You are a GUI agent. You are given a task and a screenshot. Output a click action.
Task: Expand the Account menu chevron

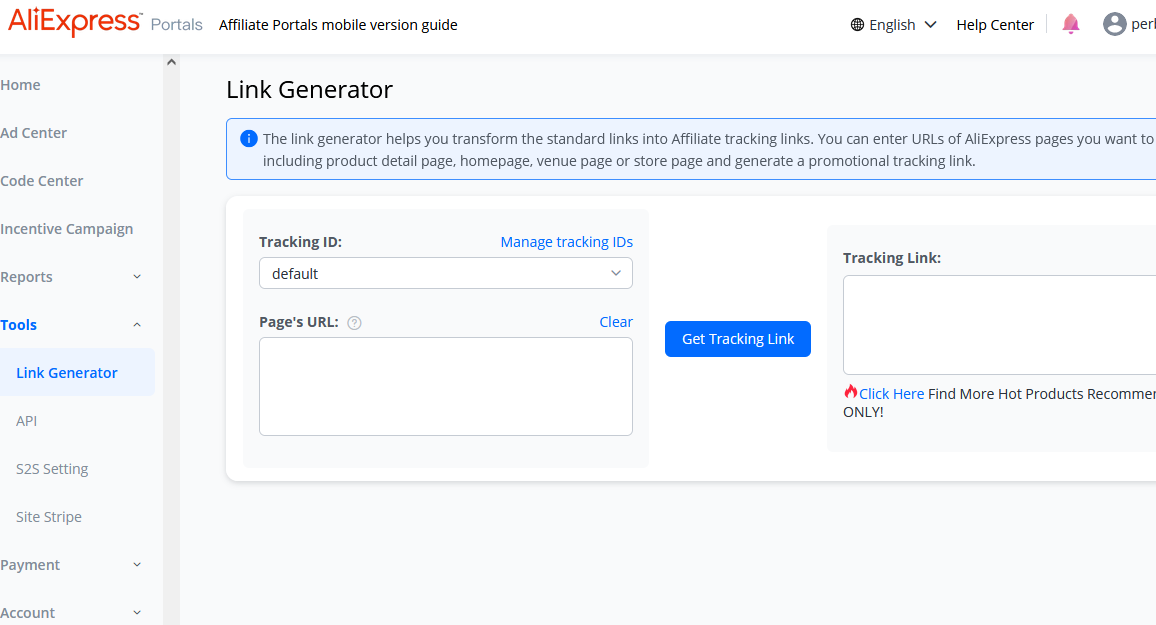pyautogui.click(x=136, y=613)
